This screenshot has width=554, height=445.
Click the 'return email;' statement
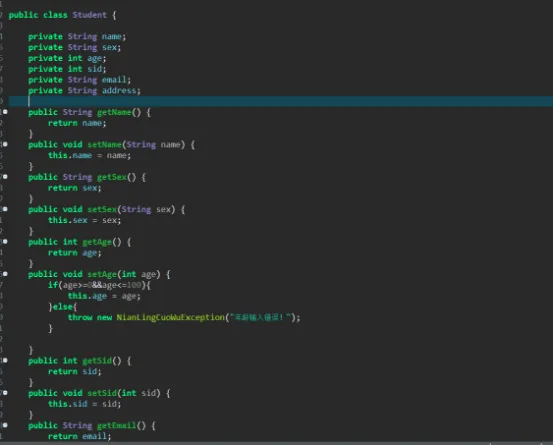[x=79, y=437]
